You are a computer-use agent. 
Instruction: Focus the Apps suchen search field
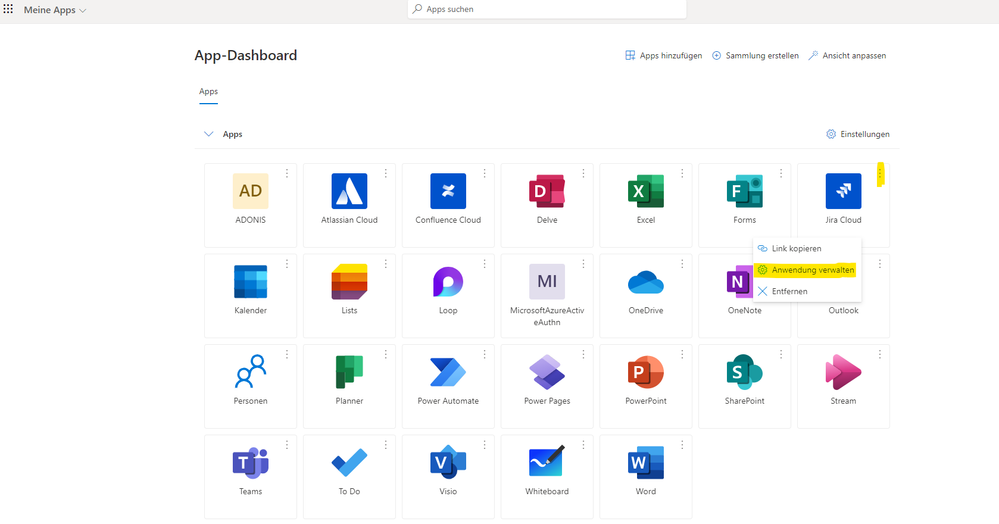pyautogui.click(x=547, y=9)
